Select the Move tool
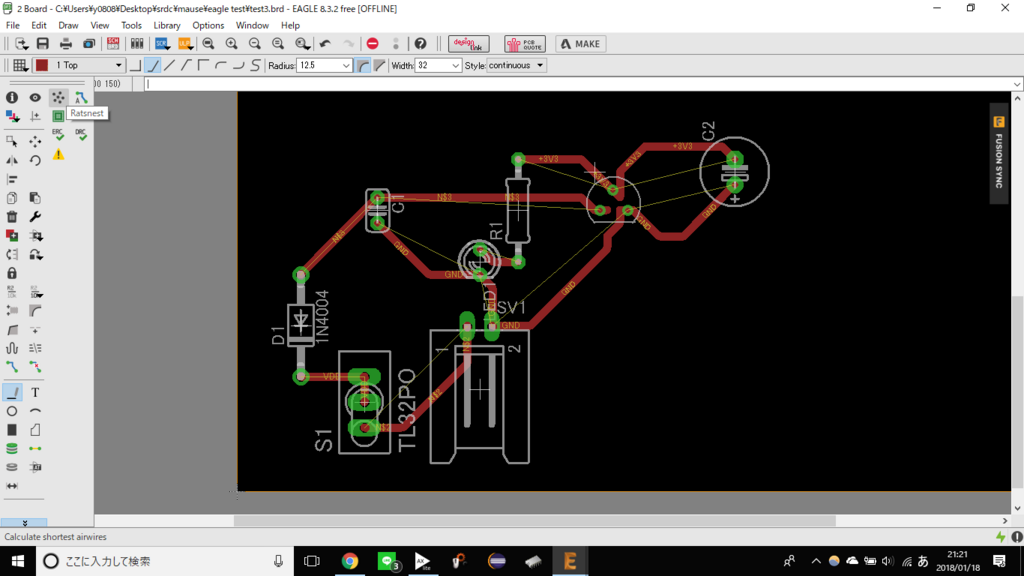Viewport: 1024px width, 576px height. 35,141
